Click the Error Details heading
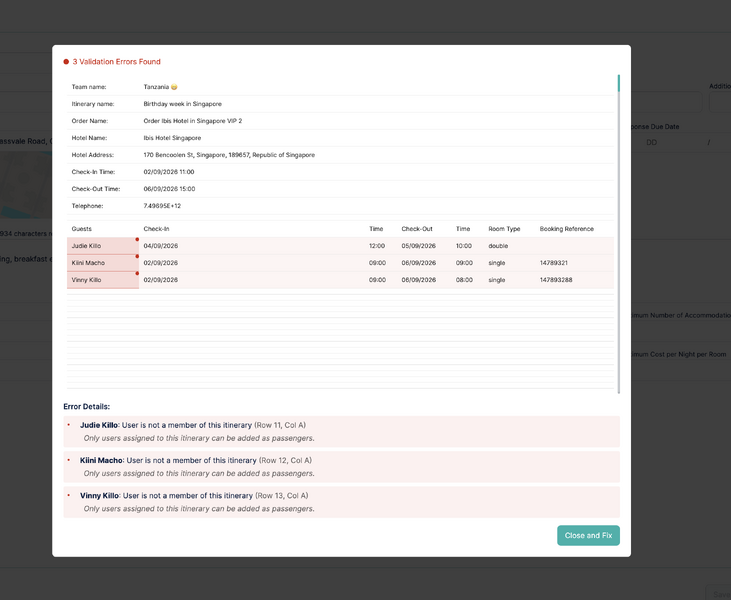This screenshot has width=731, height=600. (87, 407)
